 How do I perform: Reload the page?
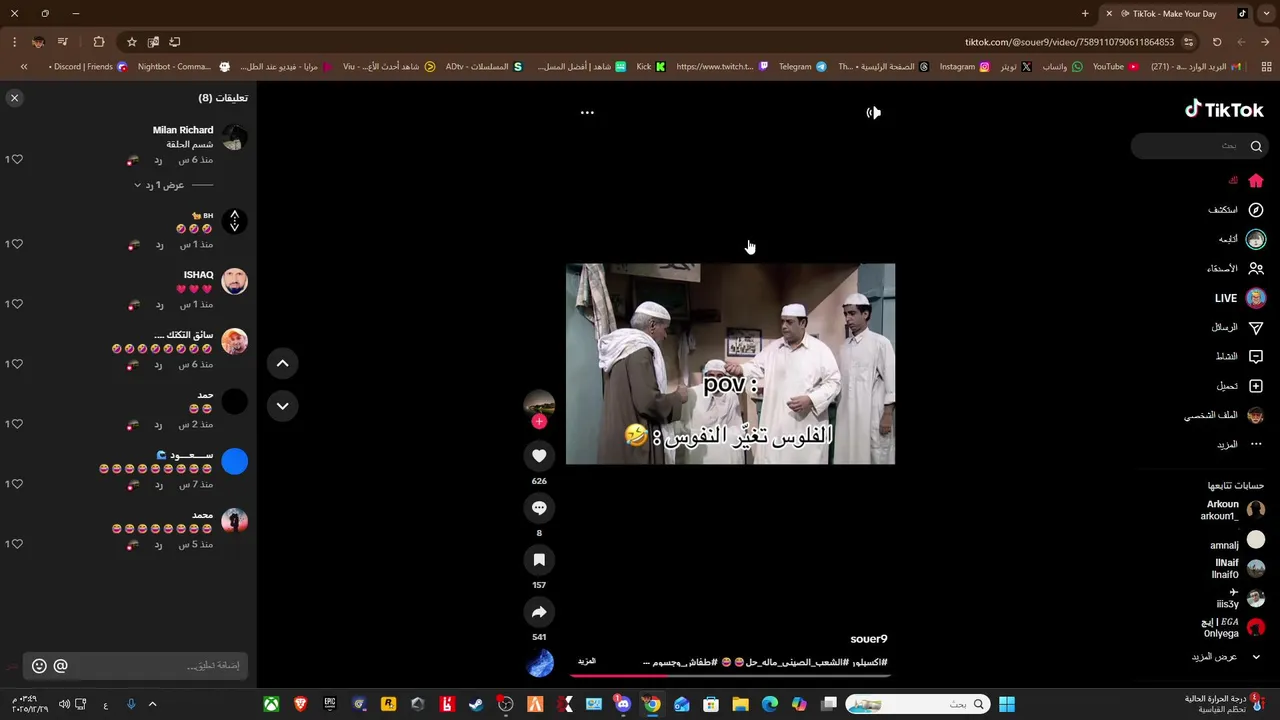pyautogui.click(x=1217, y=42)
